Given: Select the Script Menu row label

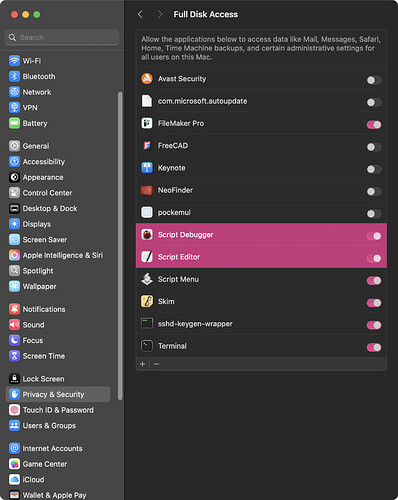Looking at the screenshot, I should click(178, 279).
